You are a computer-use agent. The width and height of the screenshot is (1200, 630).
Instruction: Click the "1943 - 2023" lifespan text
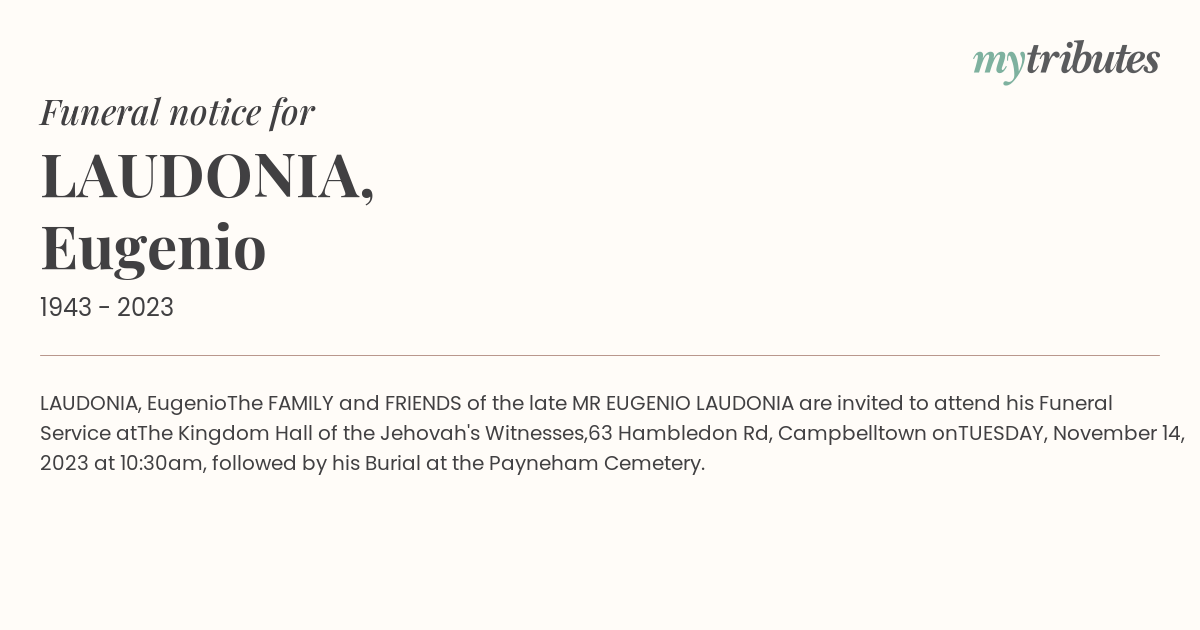107,308
